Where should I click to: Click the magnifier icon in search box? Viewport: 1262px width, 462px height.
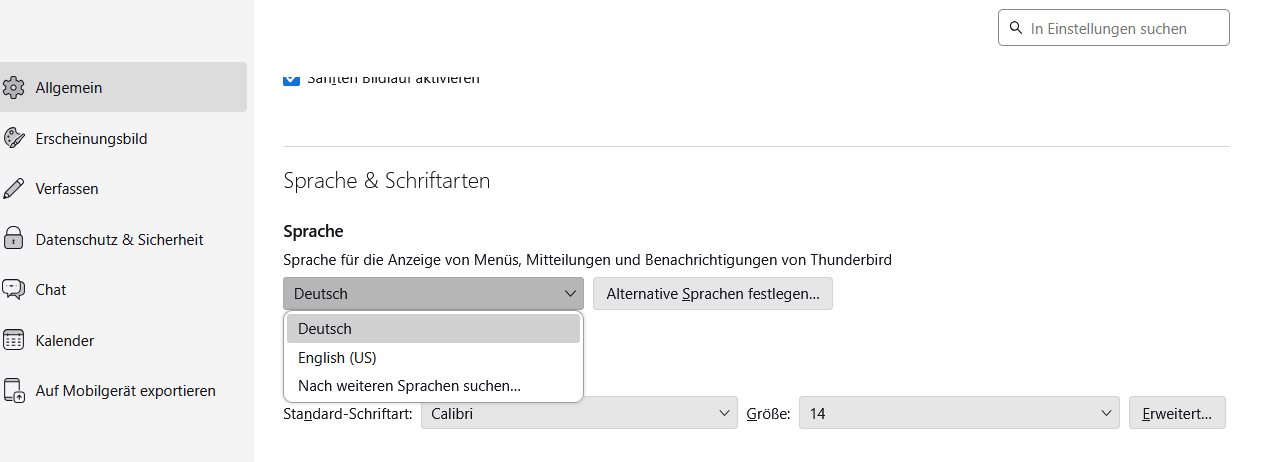(x=1016, y=28)
